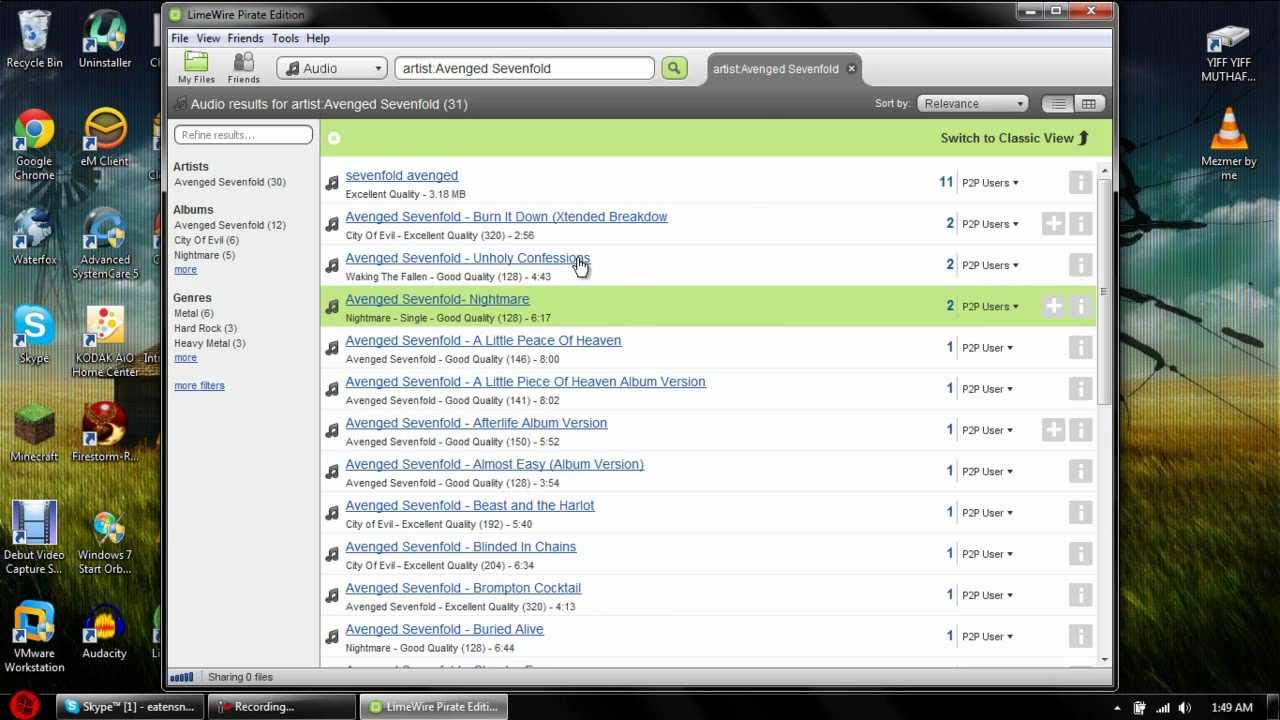Show info for Brompton Cocktail

(1080, 595)
